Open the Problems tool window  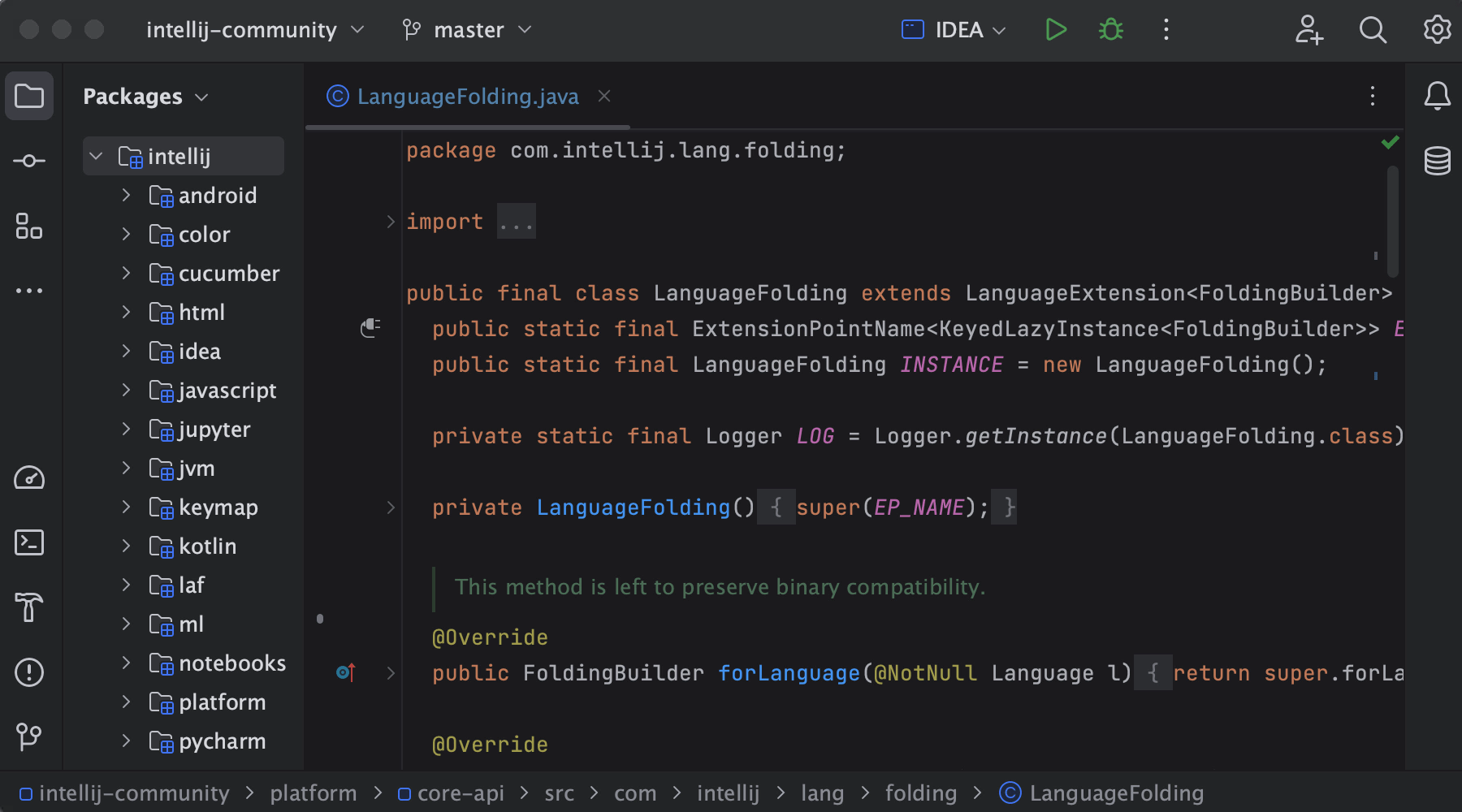tap(29, 672)
